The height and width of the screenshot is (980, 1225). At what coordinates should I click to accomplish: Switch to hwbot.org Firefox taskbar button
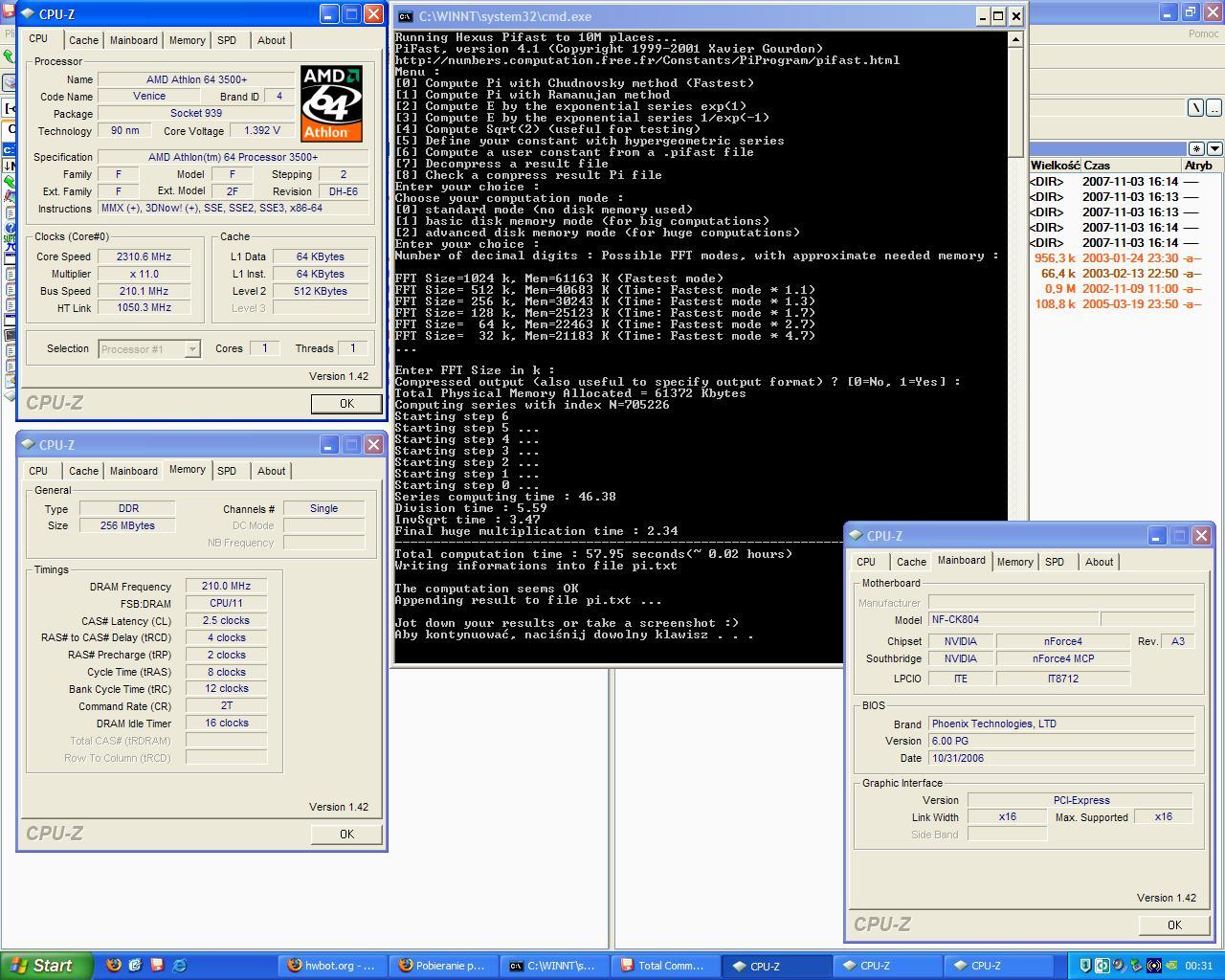pyautogui.click(x=334, y=966)
